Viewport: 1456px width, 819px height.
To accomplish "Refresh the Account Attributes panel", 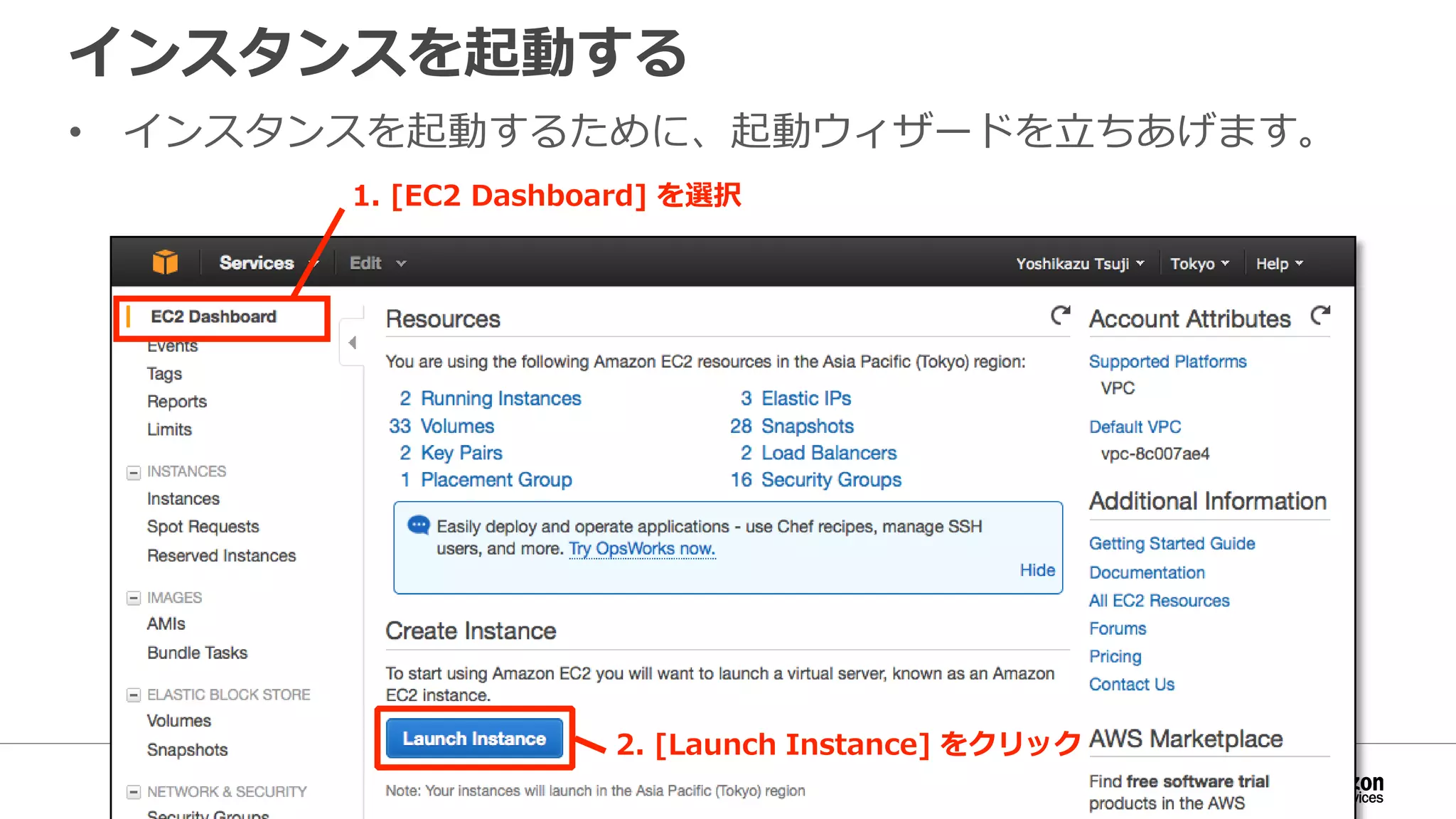I will (1320, 315).
